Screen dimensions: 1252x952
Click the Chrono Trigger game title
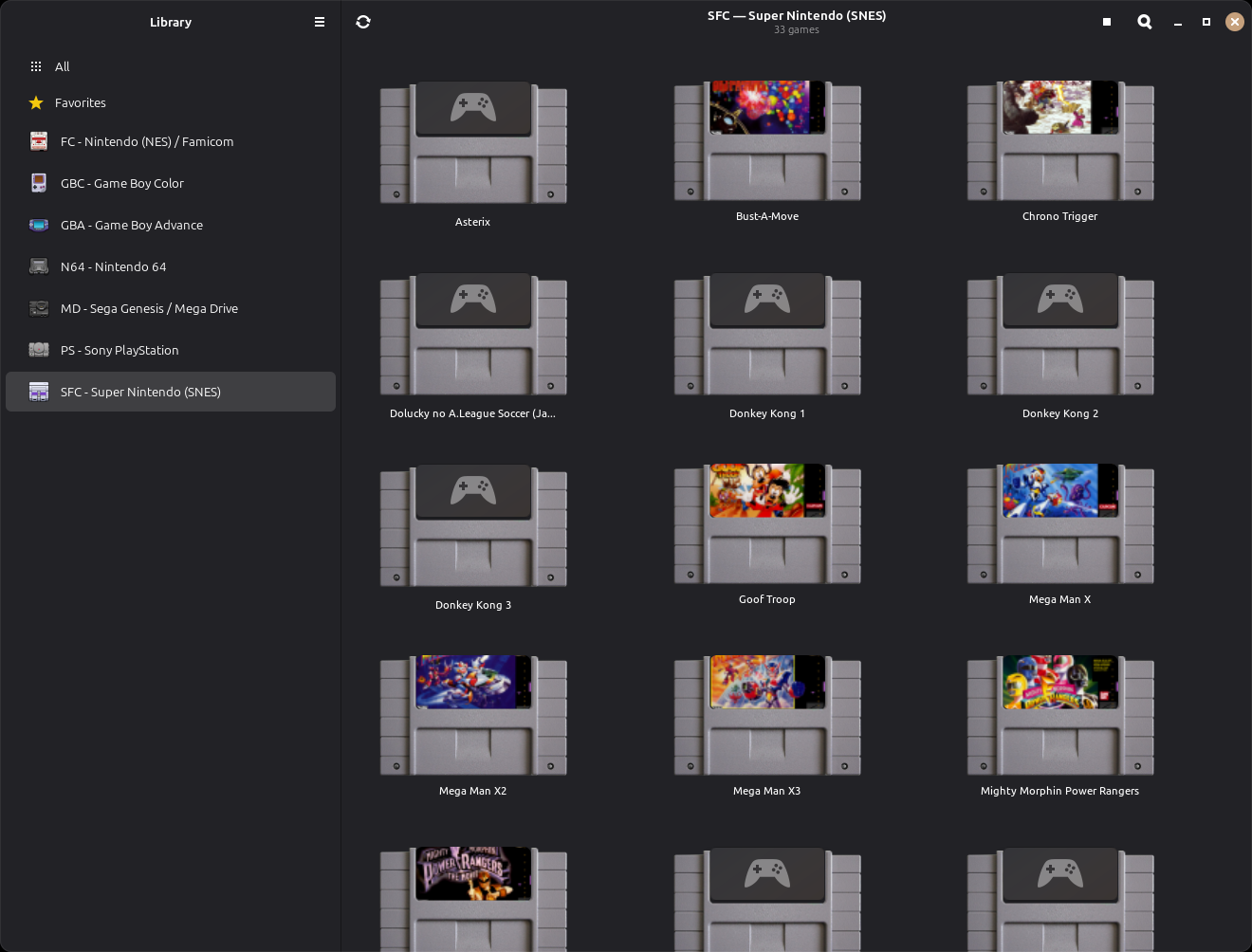click(x=1060, y=216)
